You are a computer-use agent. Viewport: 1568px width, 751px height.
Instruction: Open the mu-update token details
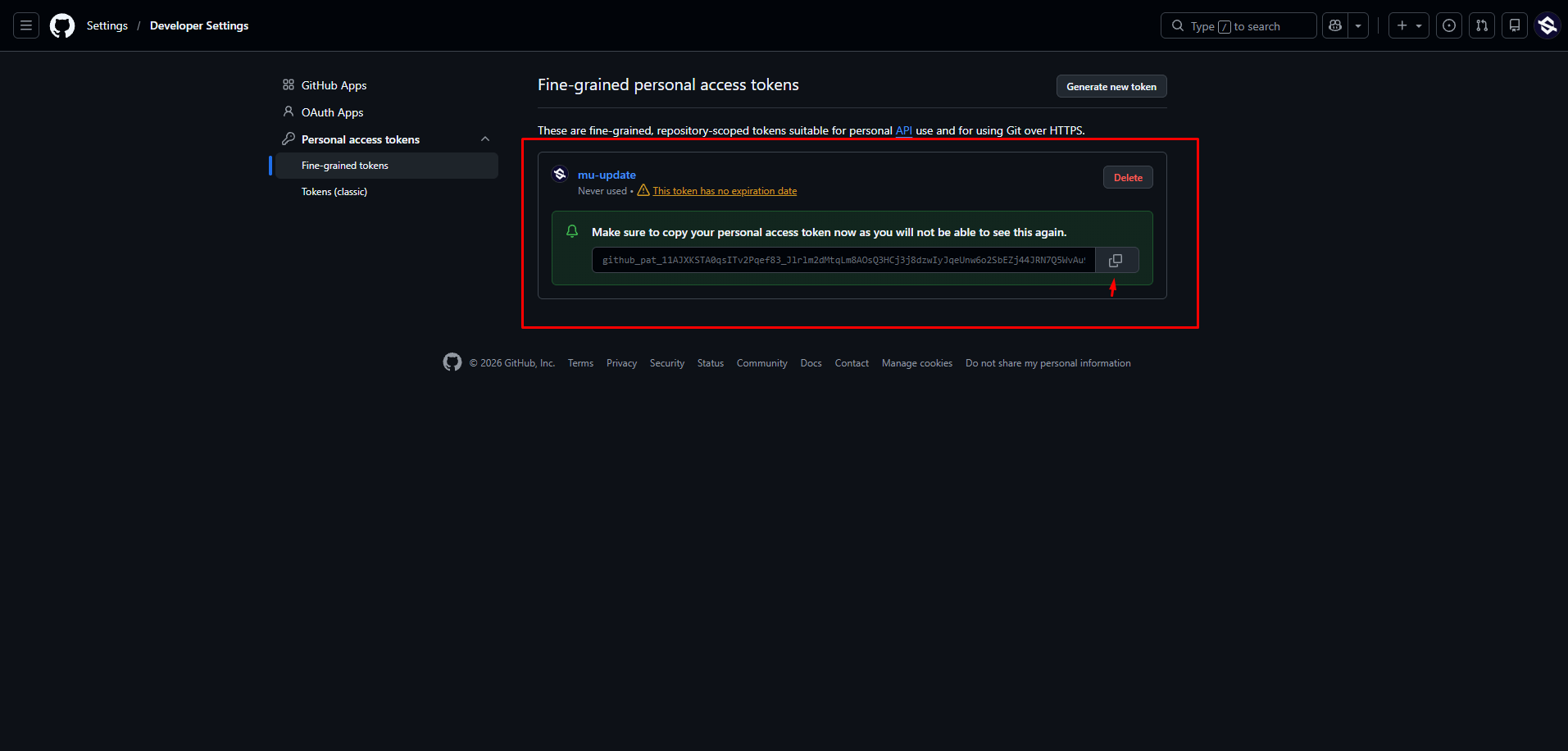point(607,175)
